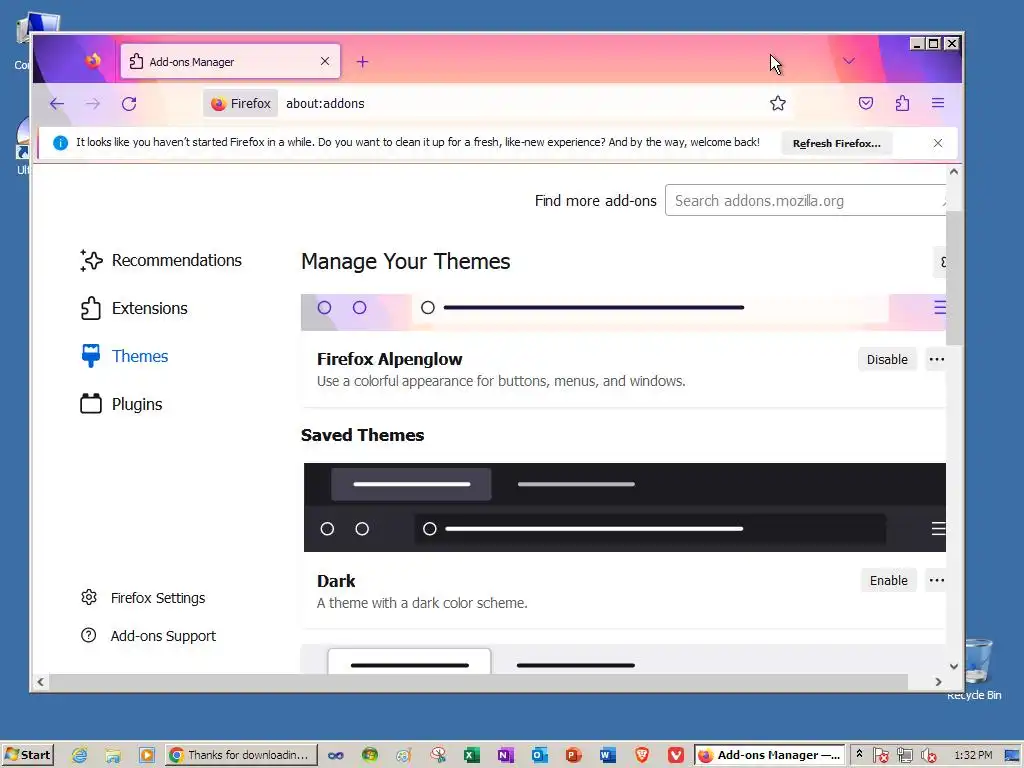This screenshot has width=1024, height=768.
Task: Open the Extensions toolbar puzzle icon
Action: (902, 103)
